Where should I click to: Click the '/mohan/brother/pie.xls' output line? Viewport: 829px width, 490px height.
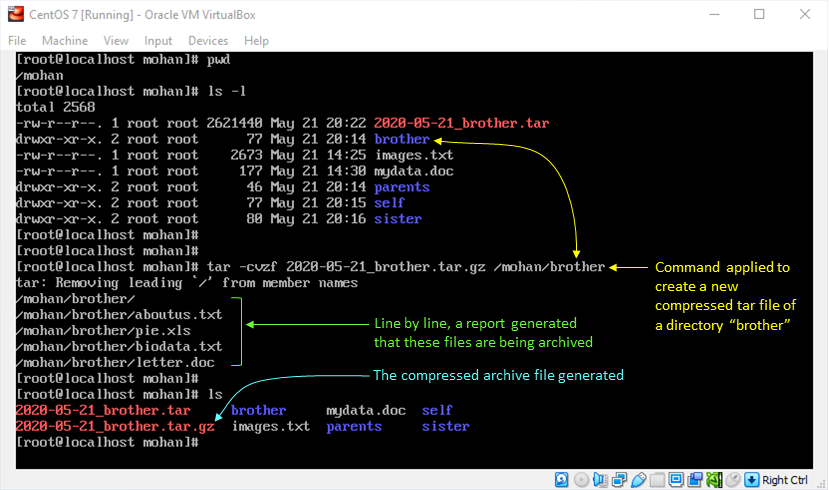point(103,330)
